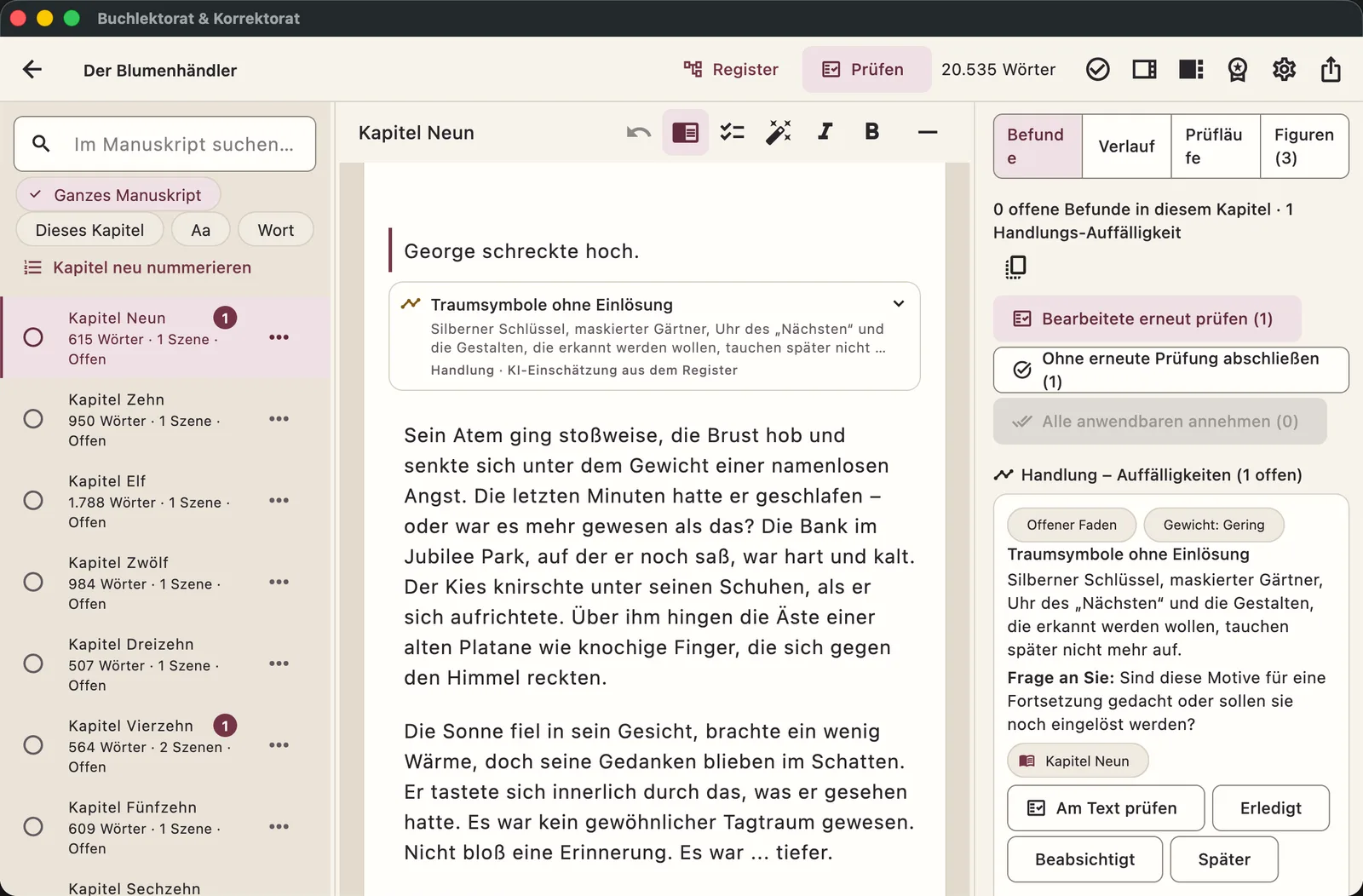Image resolution: width=1363 pixels, height=896 pixels.
Task: Click the Am Text prüfen button
Action: (1106, 808)
